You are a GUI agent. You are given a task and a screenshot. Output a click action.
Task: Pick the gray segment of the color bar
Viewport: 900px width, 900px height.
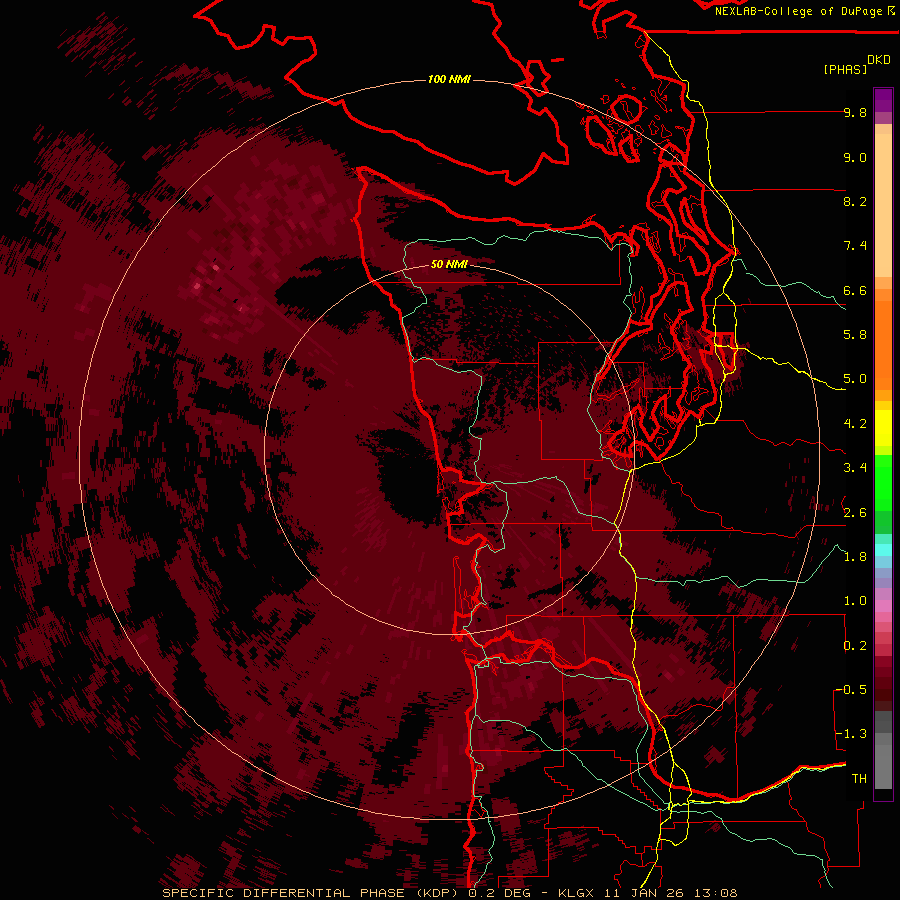[x=883, y=749]
